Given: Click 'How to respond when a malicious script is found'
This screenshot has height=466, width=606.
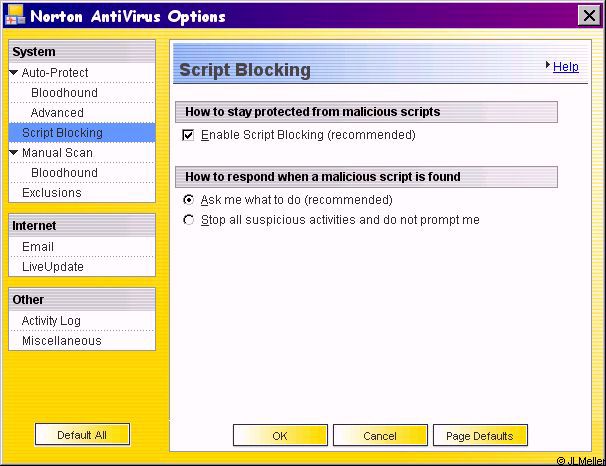Looking at the screenshot, I should click(366, 177).
